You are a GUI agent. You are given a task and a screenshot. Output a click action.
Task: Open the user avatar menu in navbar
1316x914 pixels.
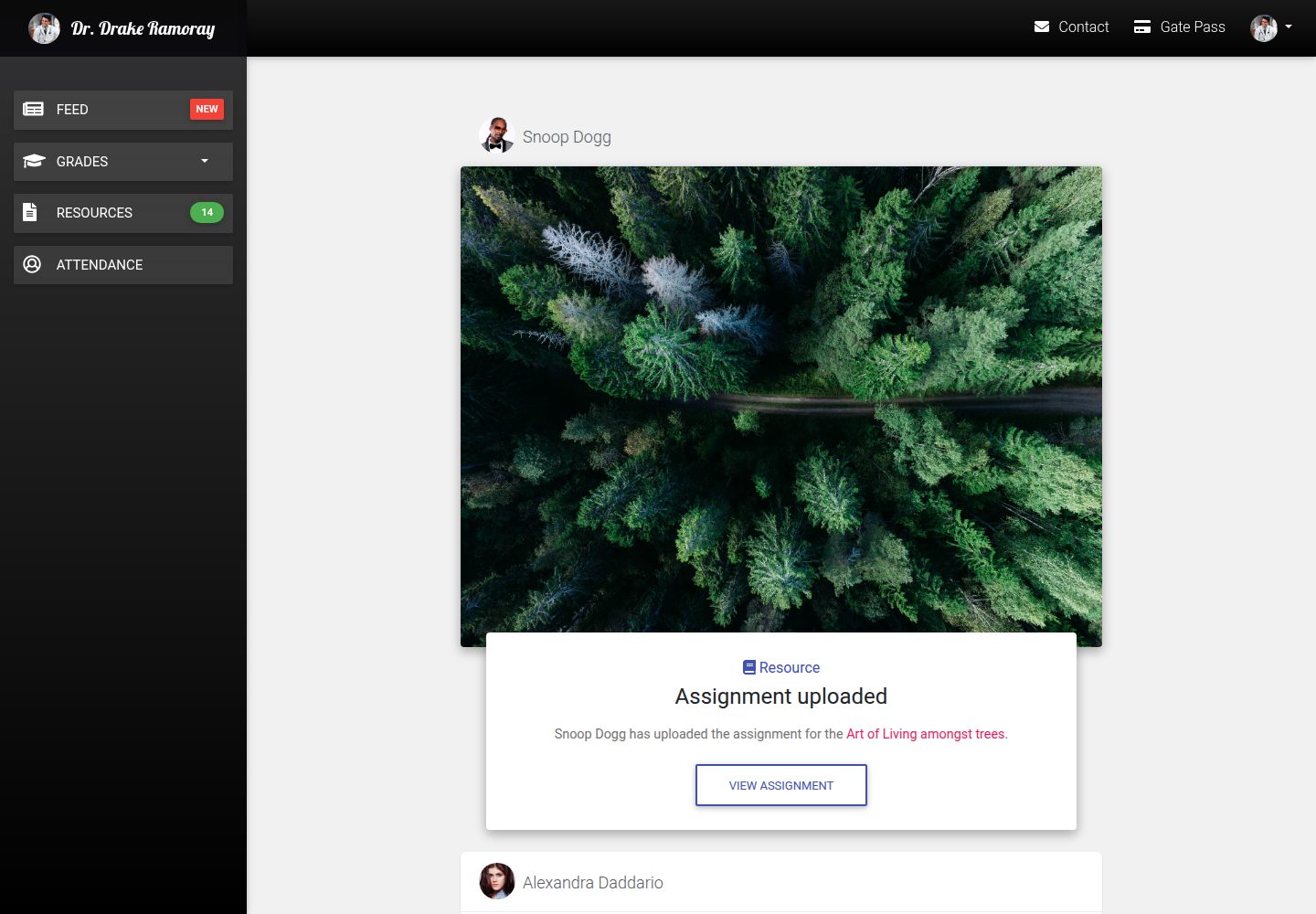point(1271,28)
